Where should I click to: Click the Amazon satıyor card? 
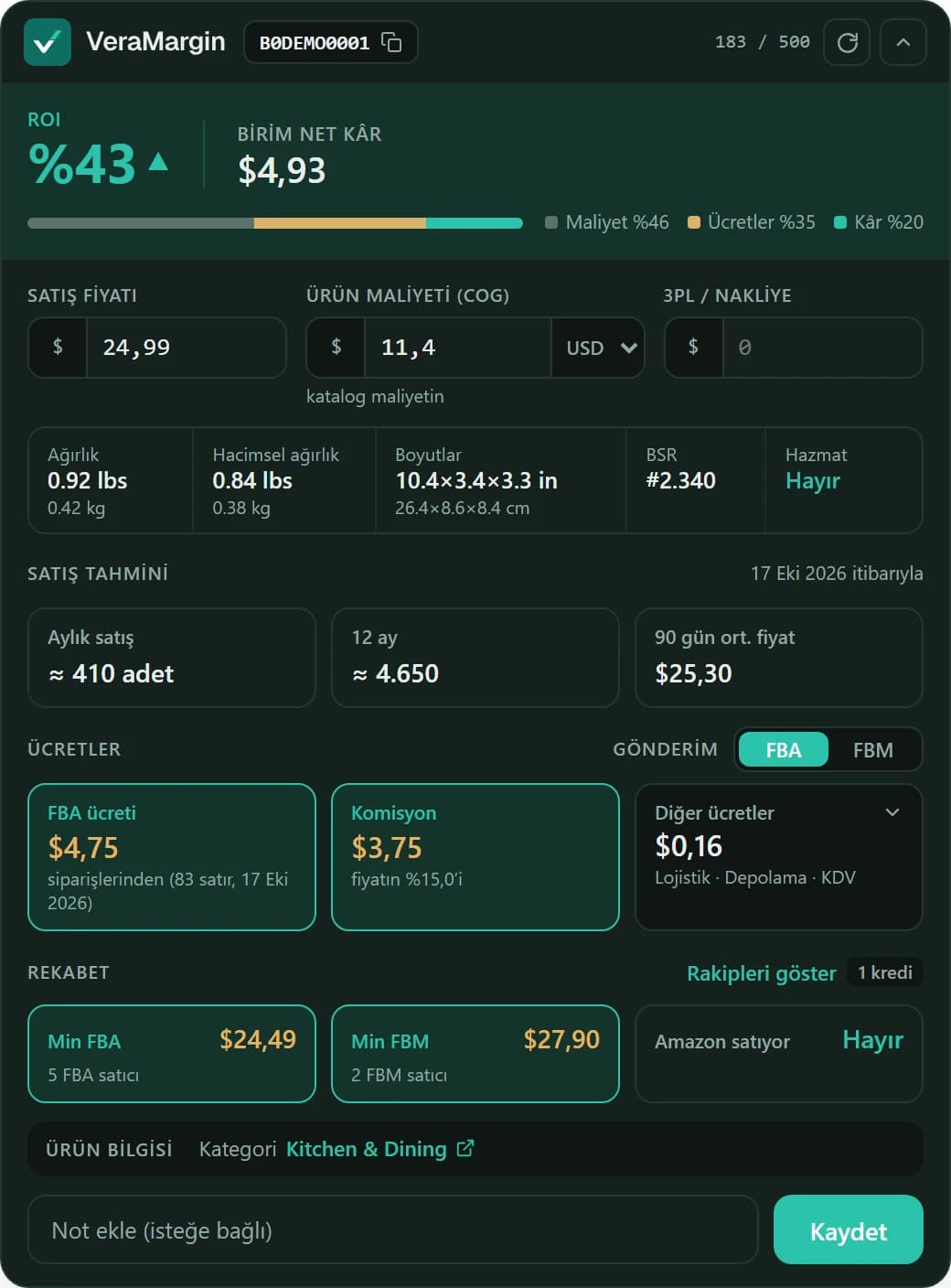pos(779,1054)
